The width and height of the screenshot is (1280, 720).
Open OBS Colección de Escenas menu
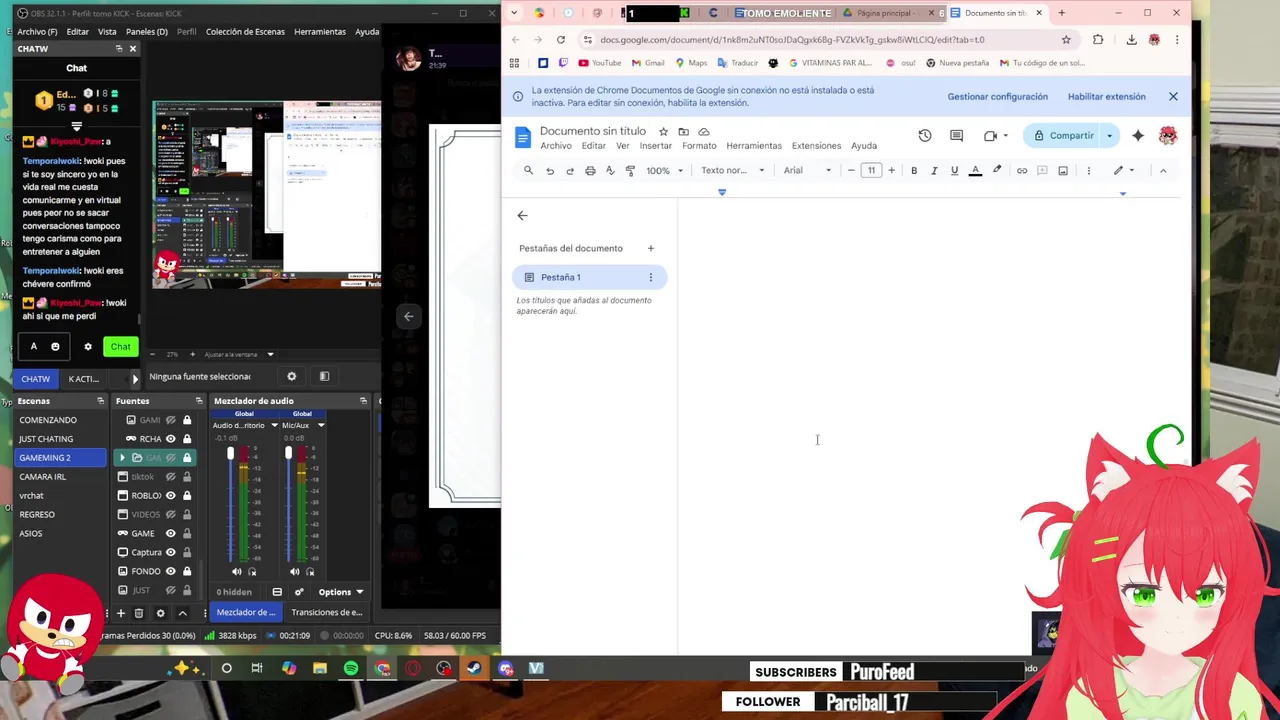pos(245,32)
